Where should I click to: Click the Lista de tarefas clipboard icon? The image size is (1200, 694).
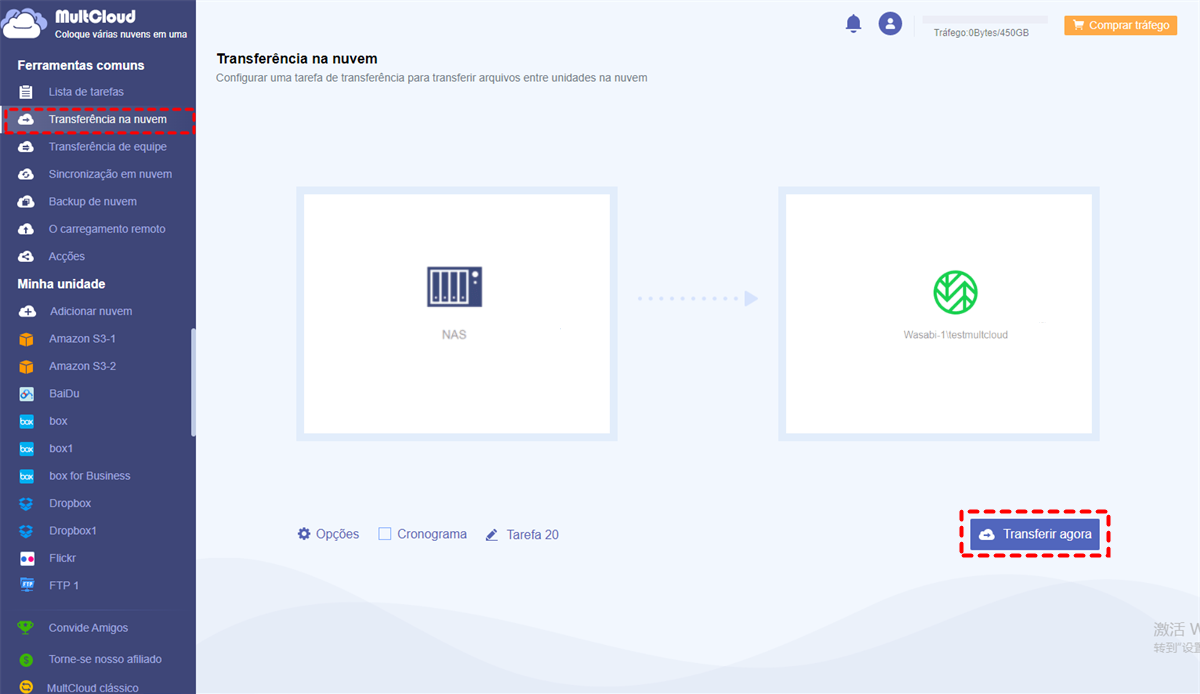(27, 92)
